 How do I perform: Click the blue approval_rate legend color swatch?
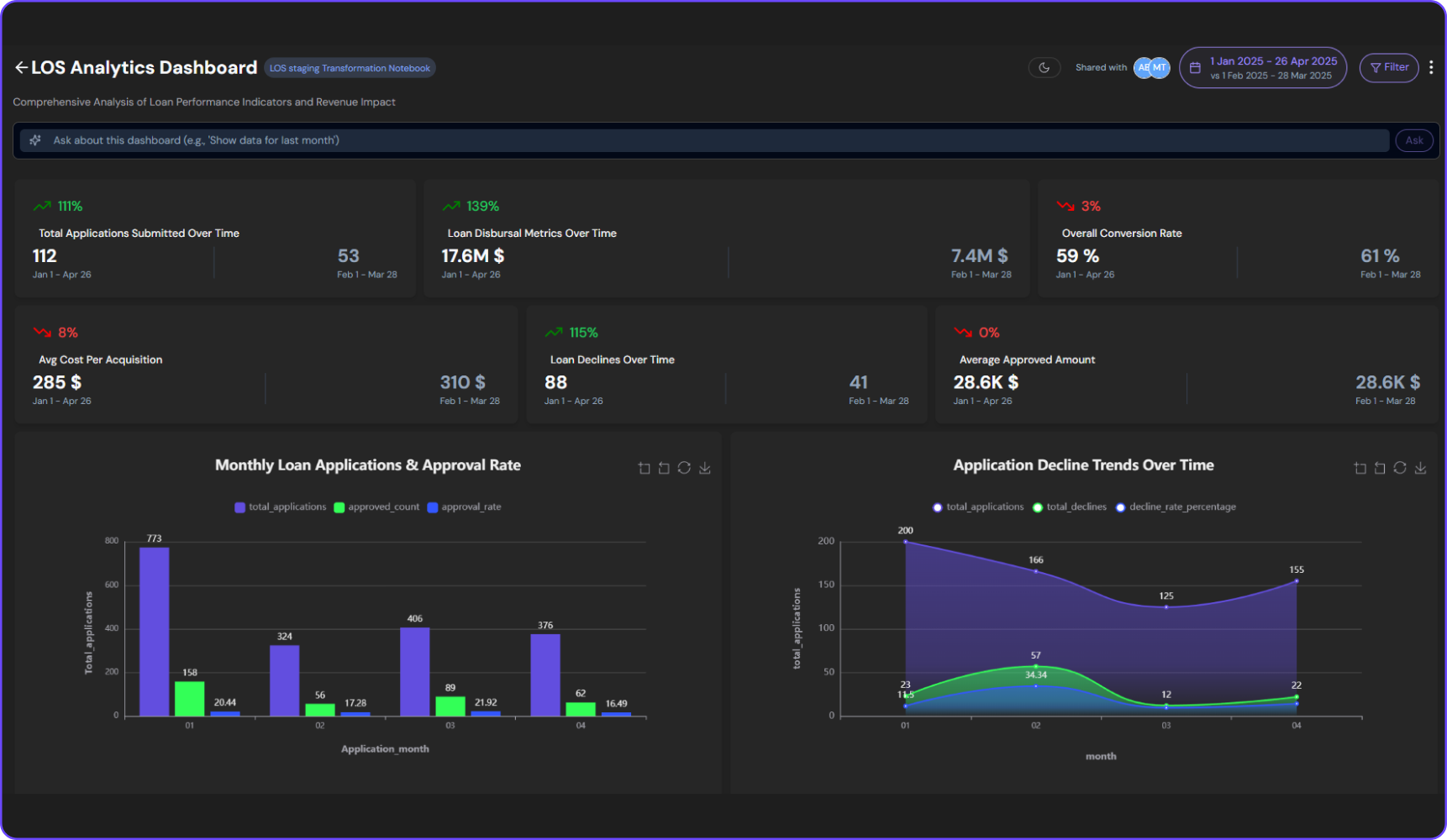pyautogui.click(x=433, y=507)
